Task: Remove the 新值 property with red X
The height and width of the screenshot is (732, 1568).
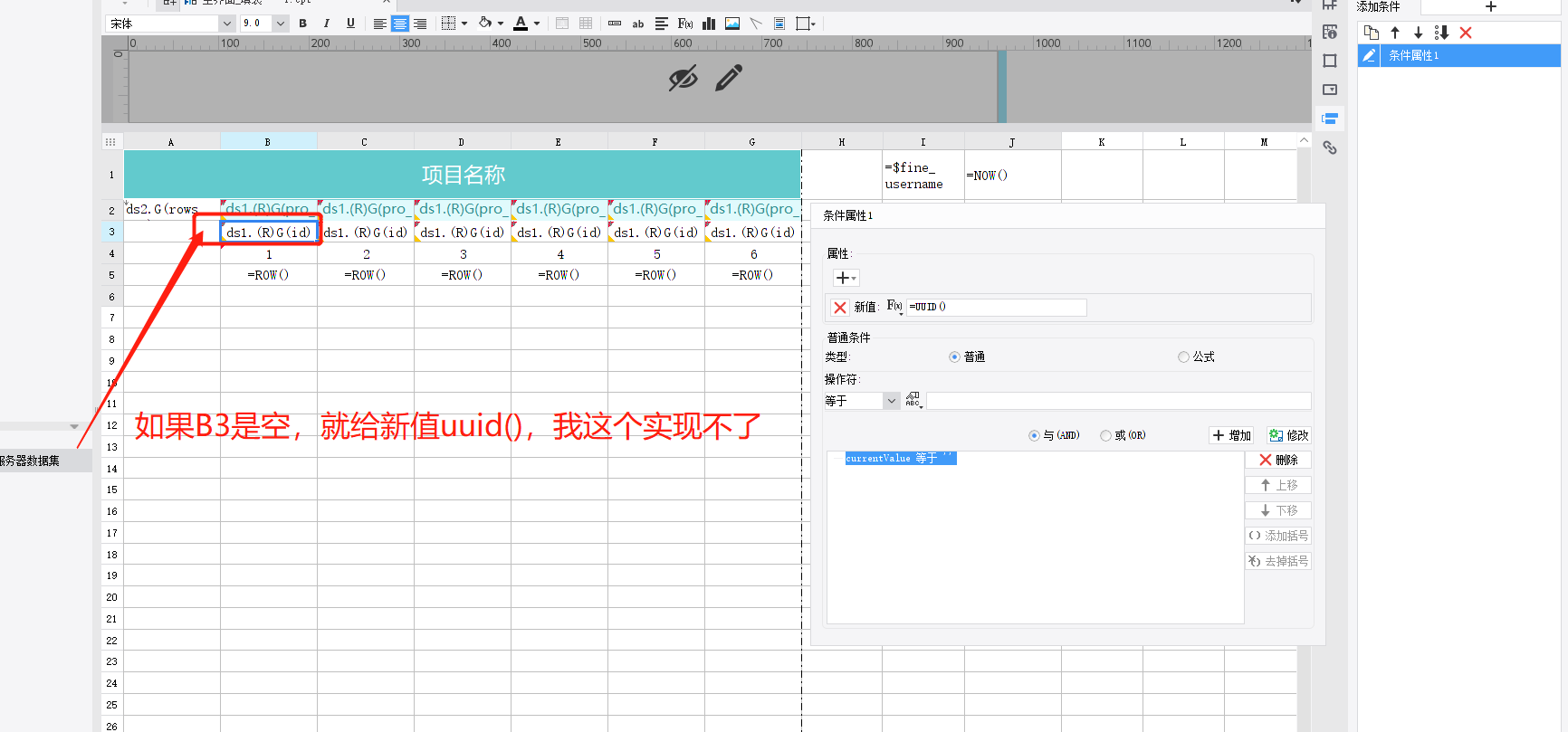Action: tap(840, 308)
